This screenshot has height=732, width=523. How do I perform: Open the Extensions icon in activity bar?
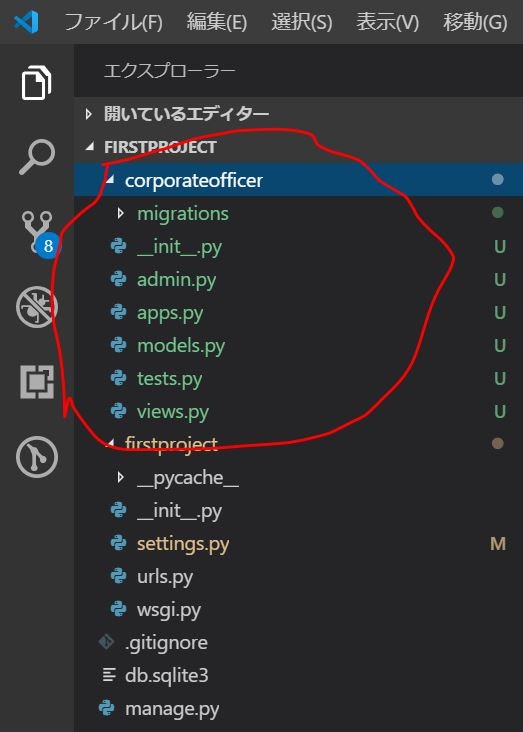(37, 382)
